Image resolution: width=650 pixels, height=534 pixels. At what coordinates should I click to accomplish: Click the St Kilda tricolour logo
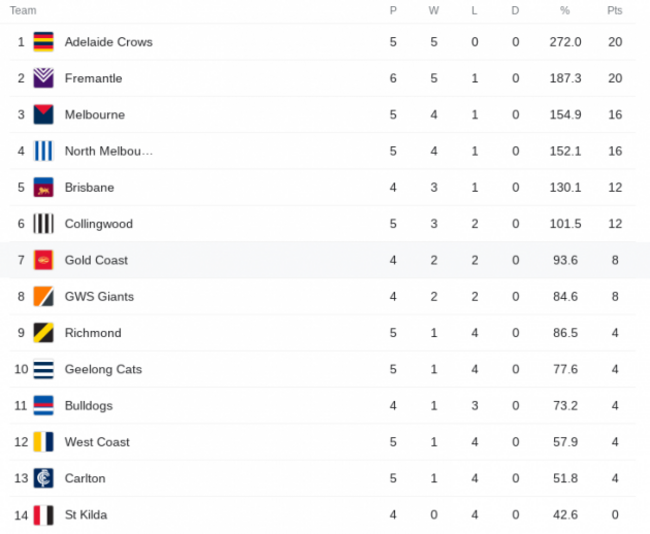[44, 515]
